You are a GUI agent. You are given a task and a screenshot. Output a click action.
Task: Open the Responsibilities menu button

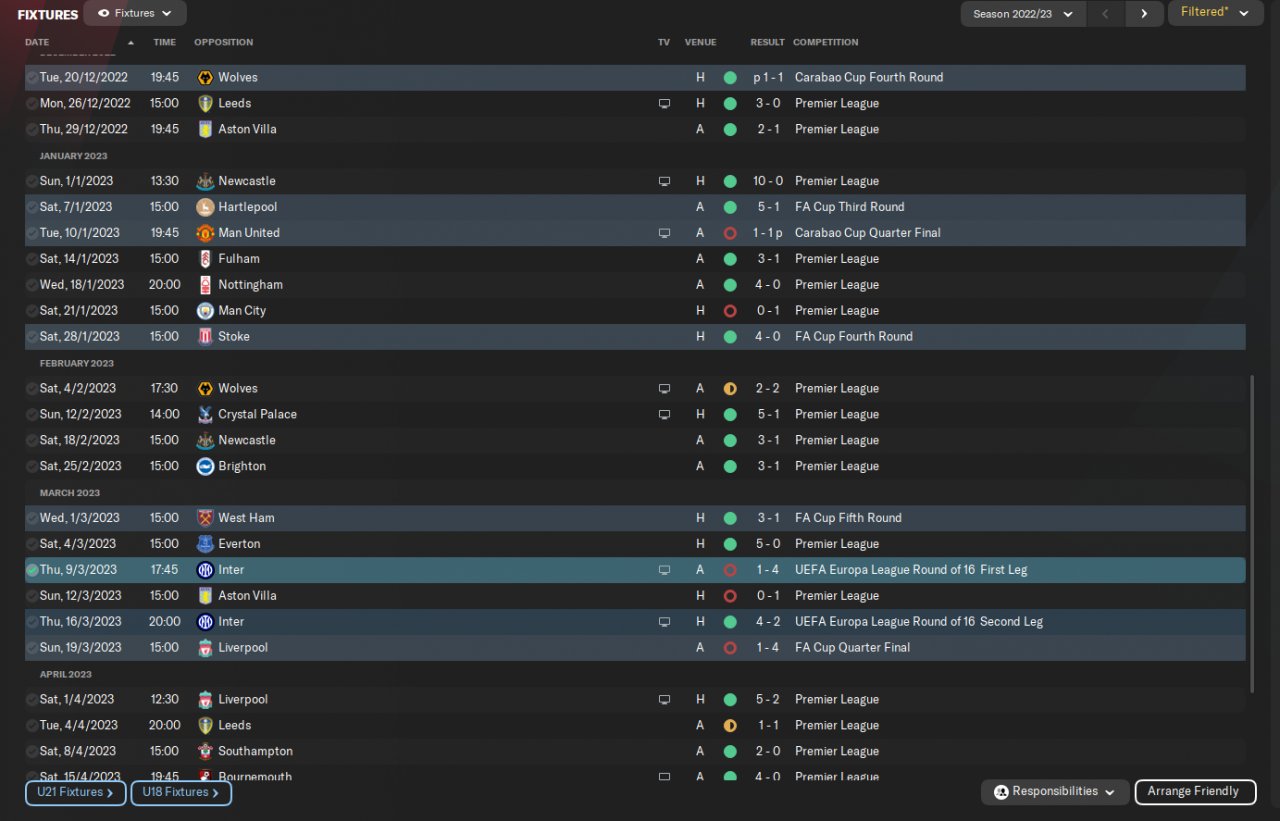coord(1055,792)
